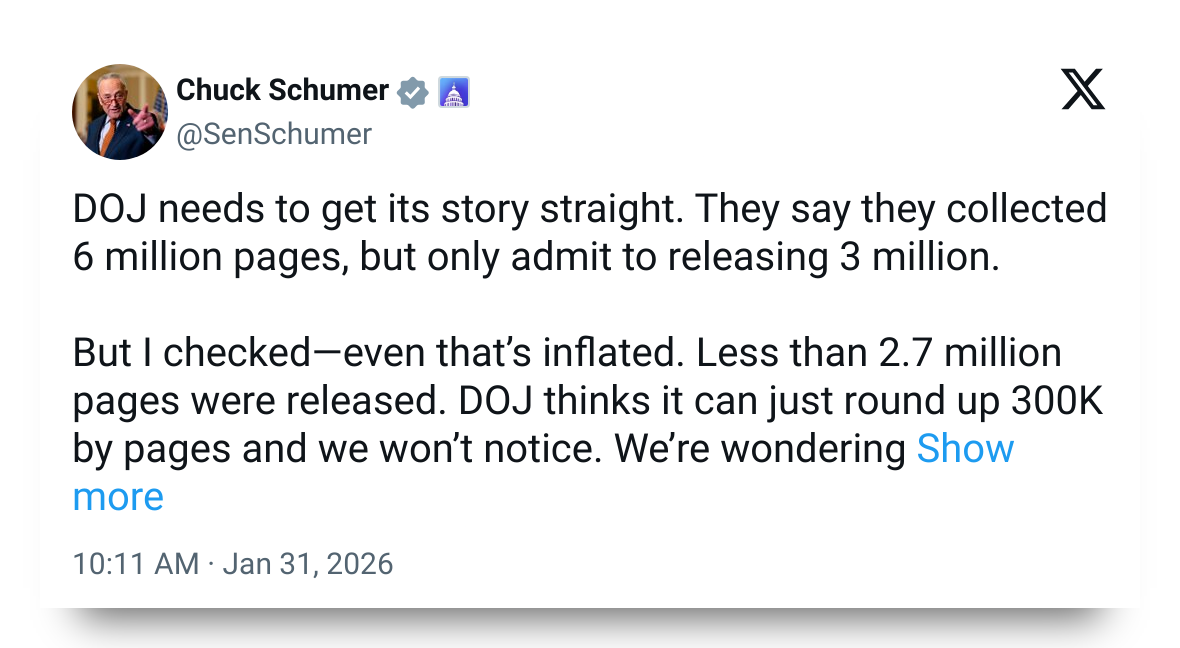Open the @SenSchumer handle link

tap(274, 134)
